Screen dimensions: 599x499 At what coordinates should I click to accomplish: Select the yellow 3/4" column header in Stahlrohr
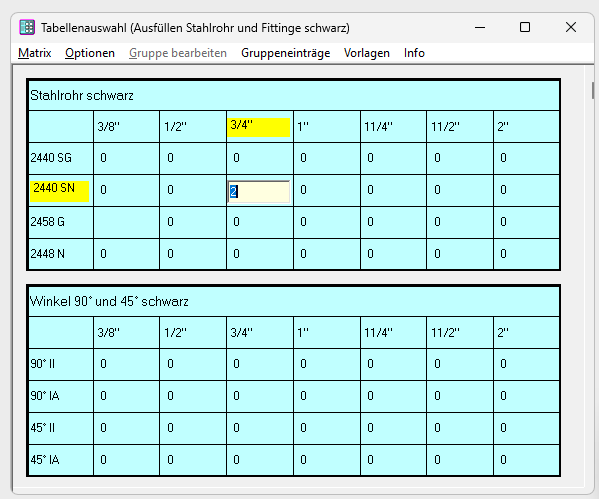click(259, 127)
